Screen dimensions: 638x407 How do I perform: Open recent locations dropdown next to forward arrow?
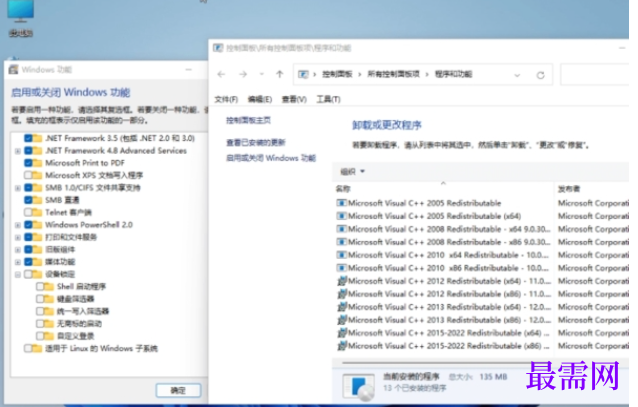pyautogui.click(x=262, y=74)
